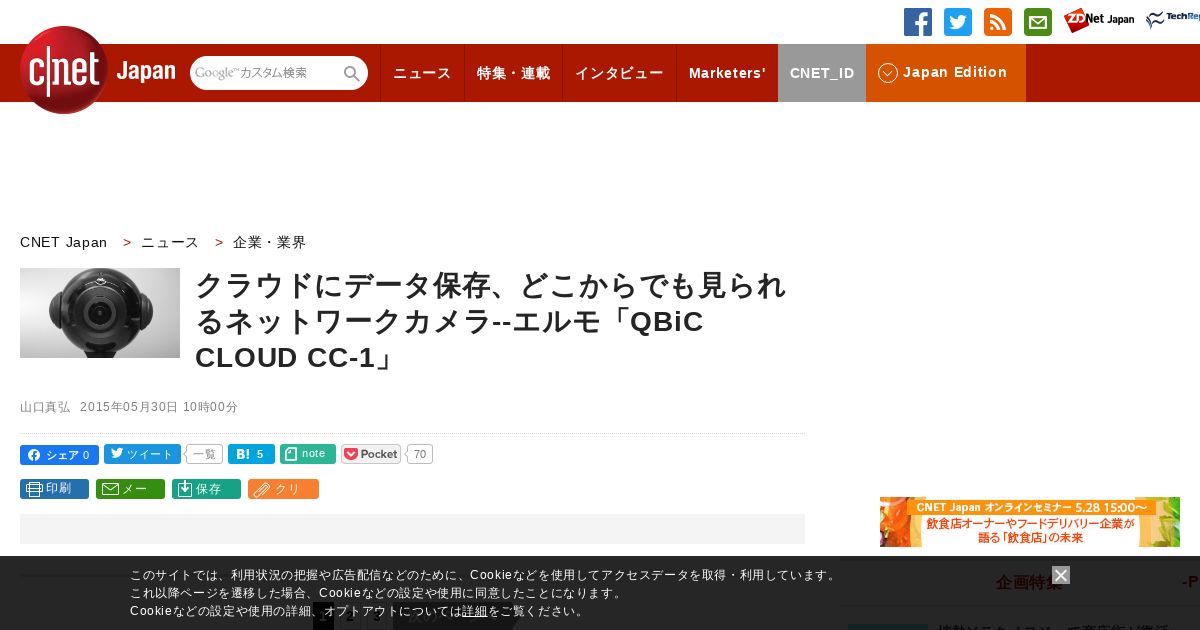Save article to Pocket
The height and width of the screenshot is (630, 1200).
coord(371,454)
